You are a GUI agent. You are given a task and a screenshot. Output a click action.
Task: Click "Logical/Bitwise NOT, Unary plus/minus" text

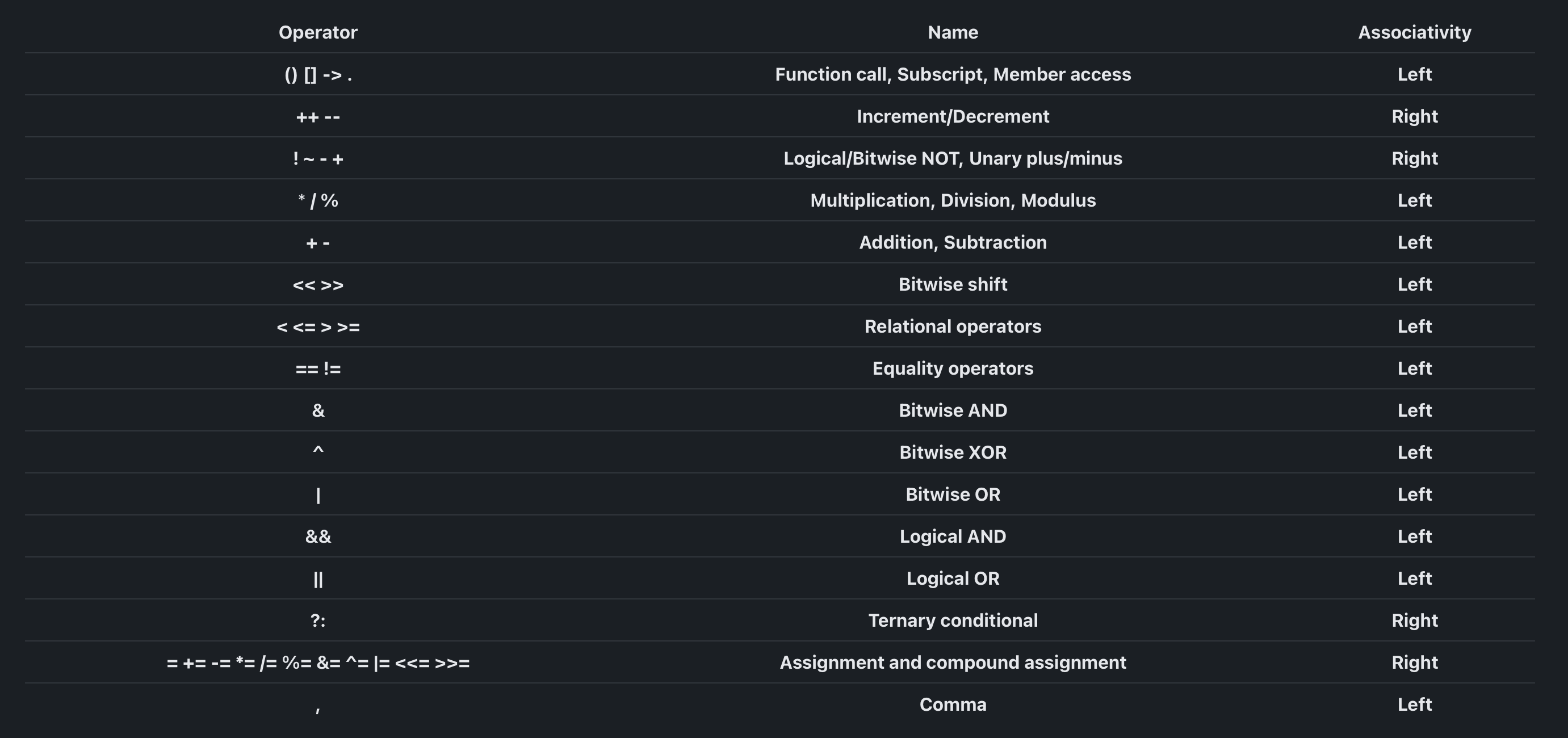click(953, 158)
